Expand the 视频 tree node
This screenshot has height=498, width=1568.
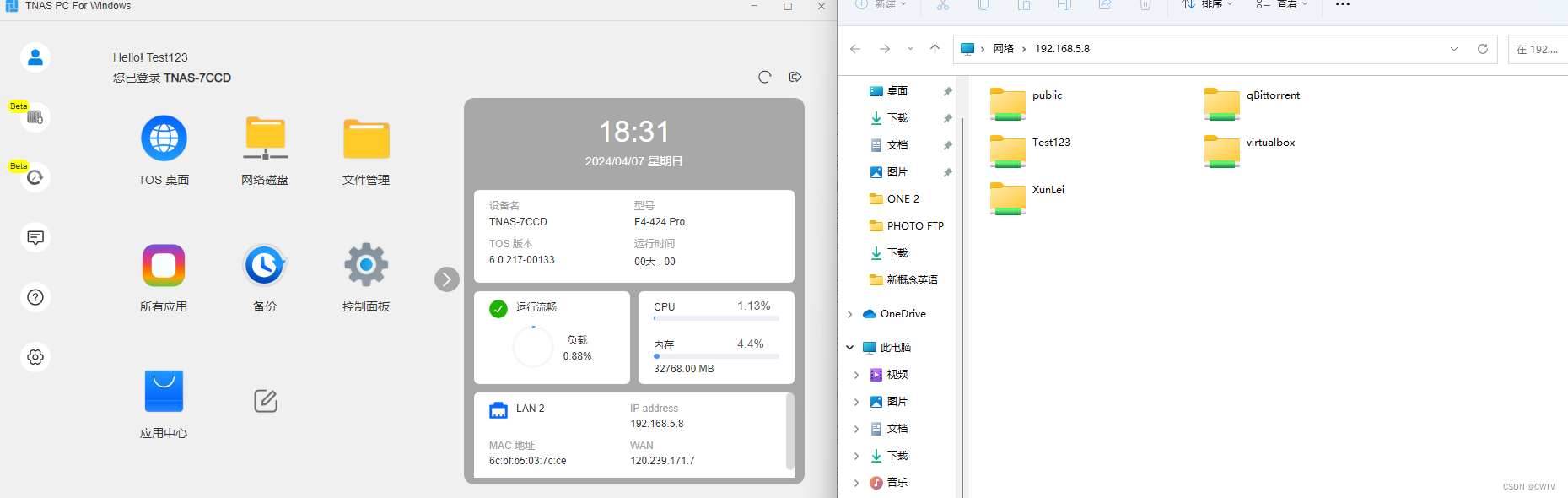click(857, 375)
